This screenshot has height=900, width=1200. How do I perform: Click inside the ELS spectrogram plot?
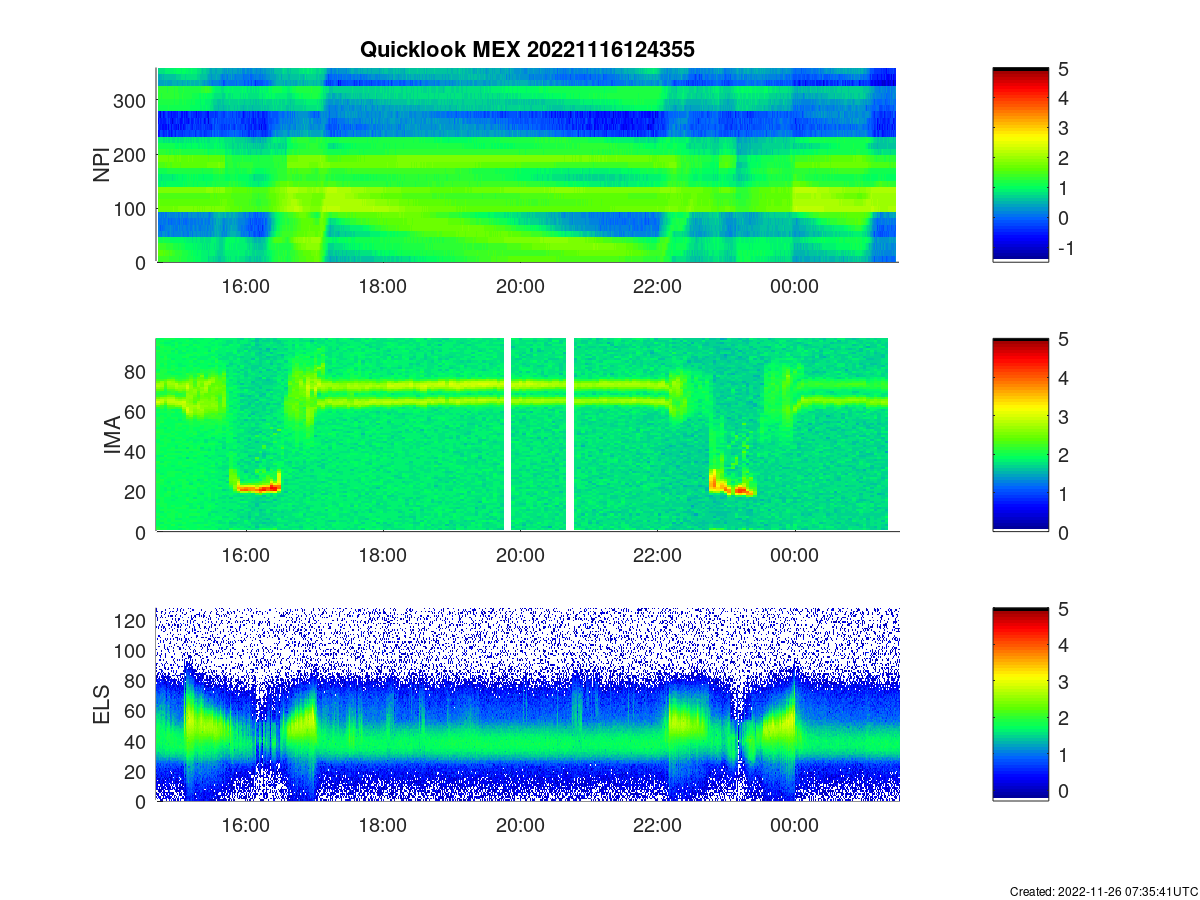[527, 704]
